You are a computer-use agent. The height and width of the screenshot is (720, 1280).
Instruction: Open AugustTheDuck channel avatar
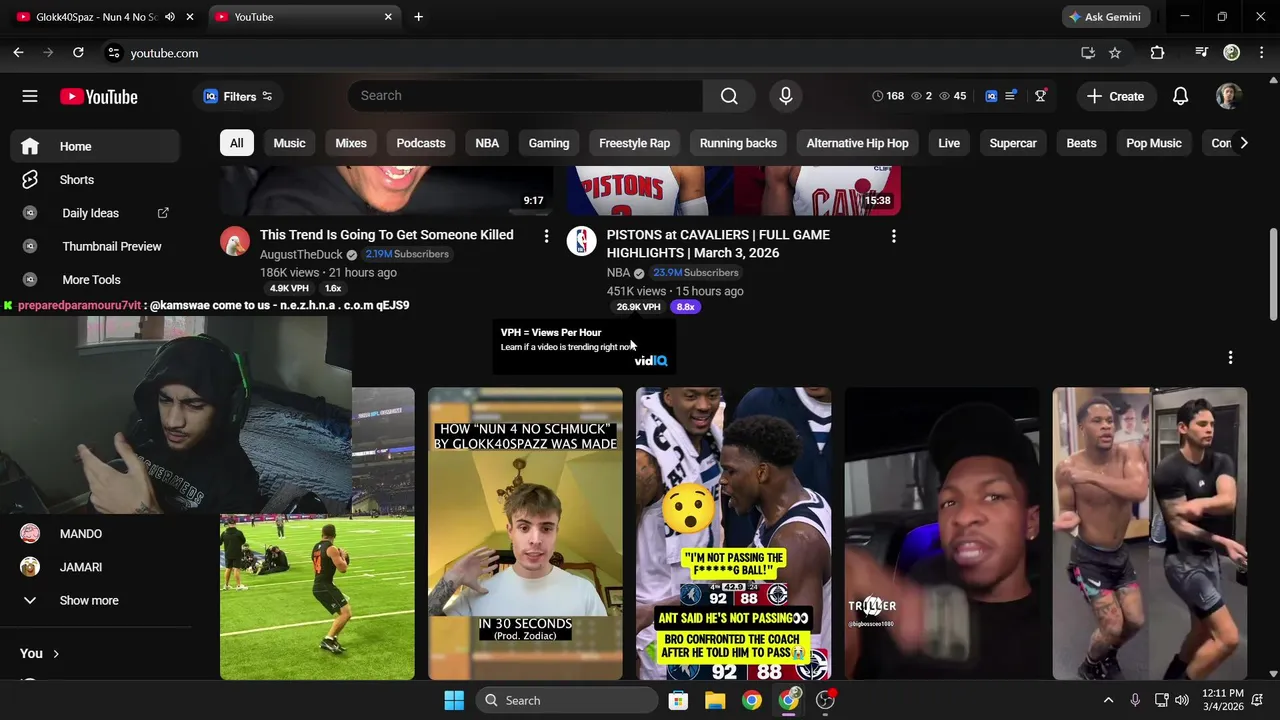tap(235, 241)
